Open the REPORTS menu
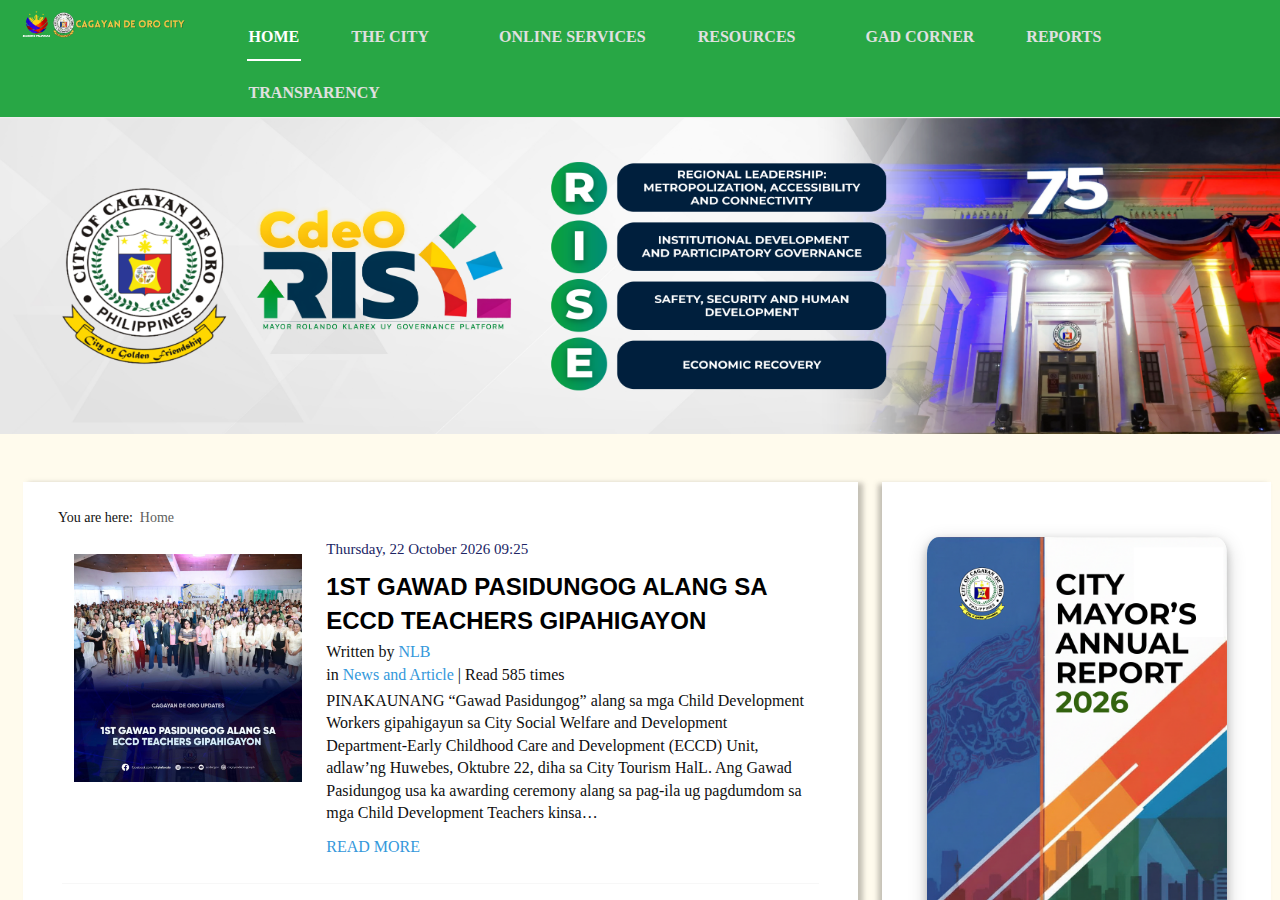 (1064, 37)
